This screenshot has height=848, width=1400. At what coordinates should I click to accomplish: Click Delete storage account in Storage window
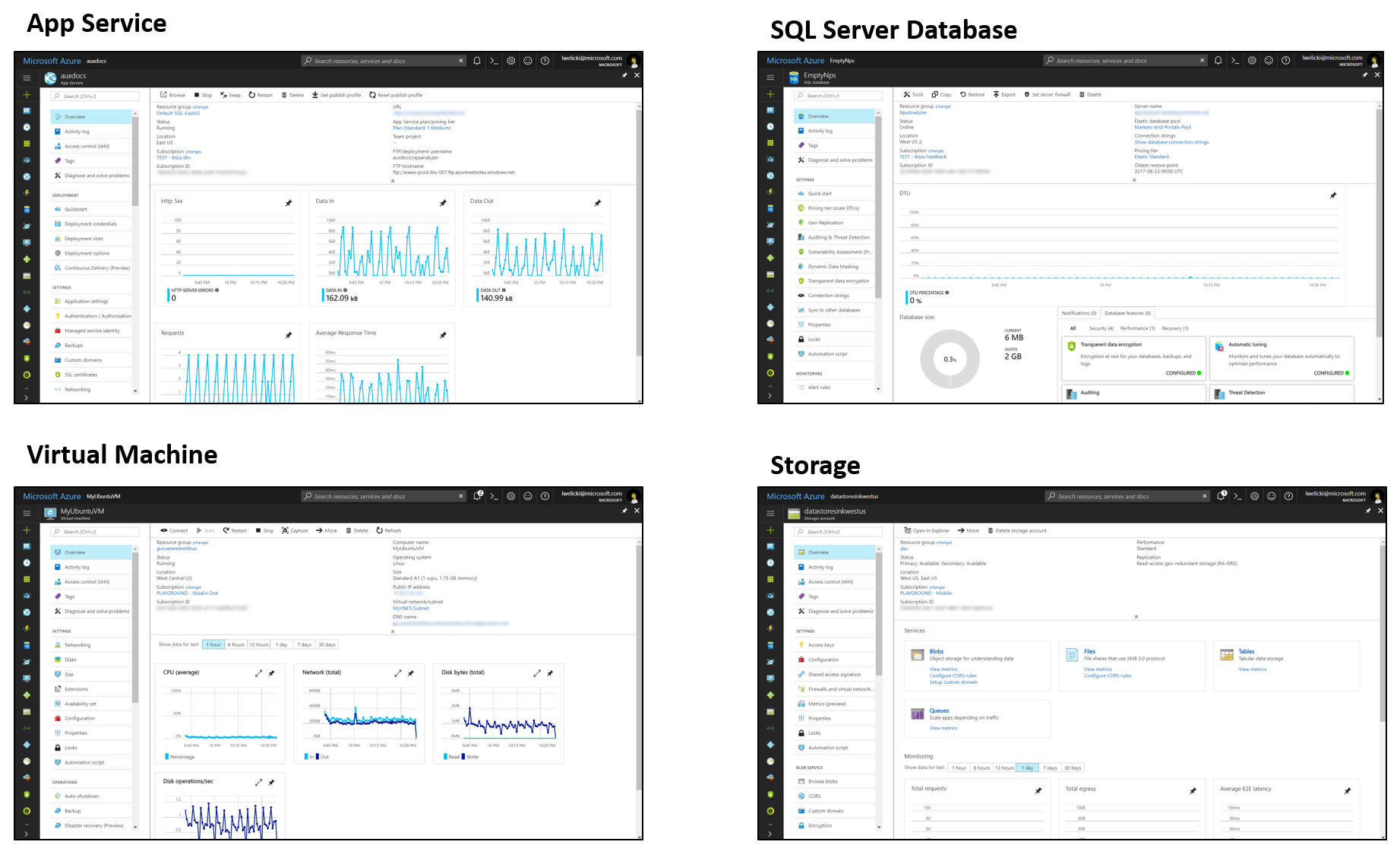[x=1016, y=530]
